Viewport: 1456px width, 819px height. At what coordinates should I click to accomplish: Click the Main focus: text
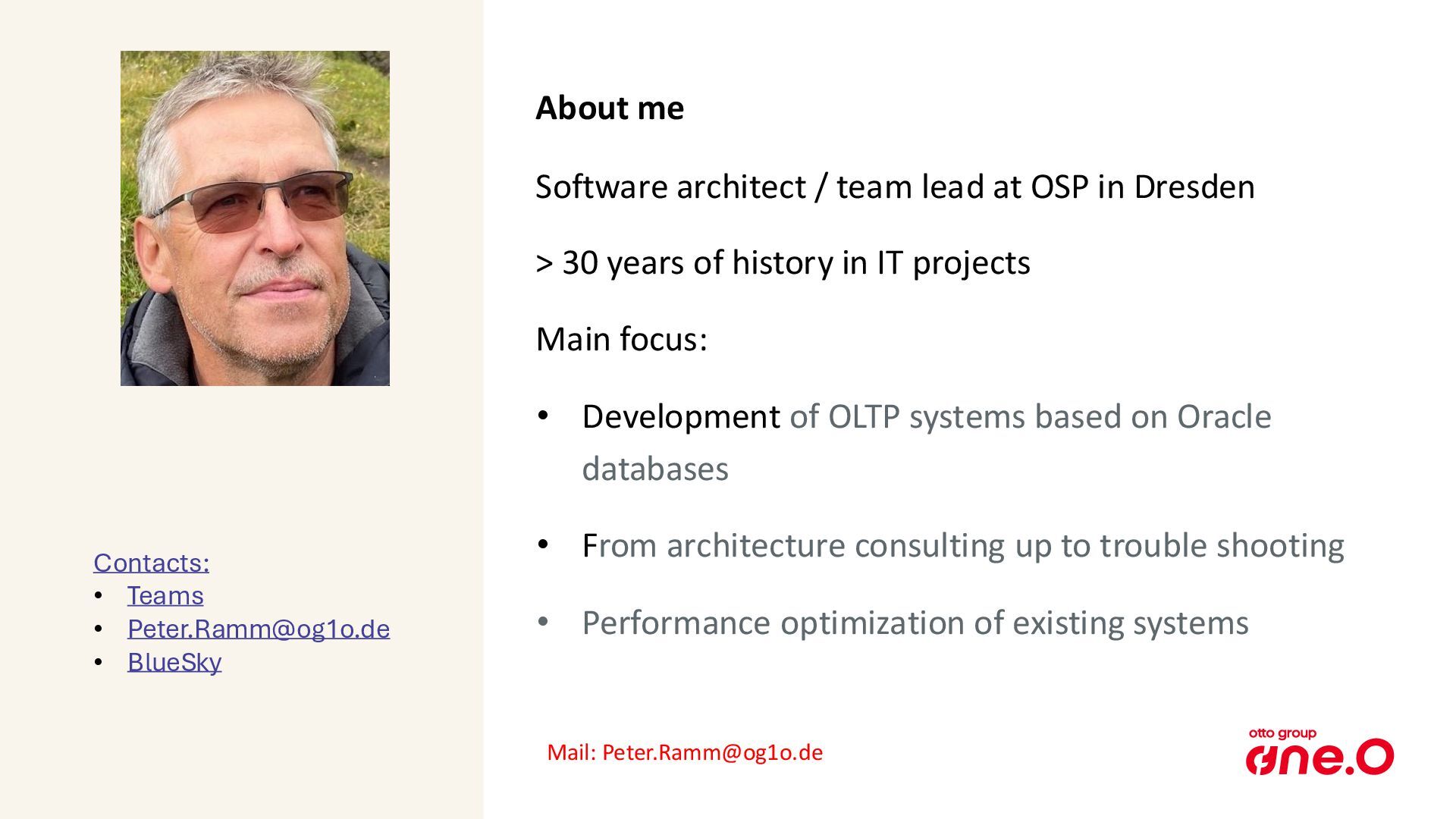click(x=621, y=339)
